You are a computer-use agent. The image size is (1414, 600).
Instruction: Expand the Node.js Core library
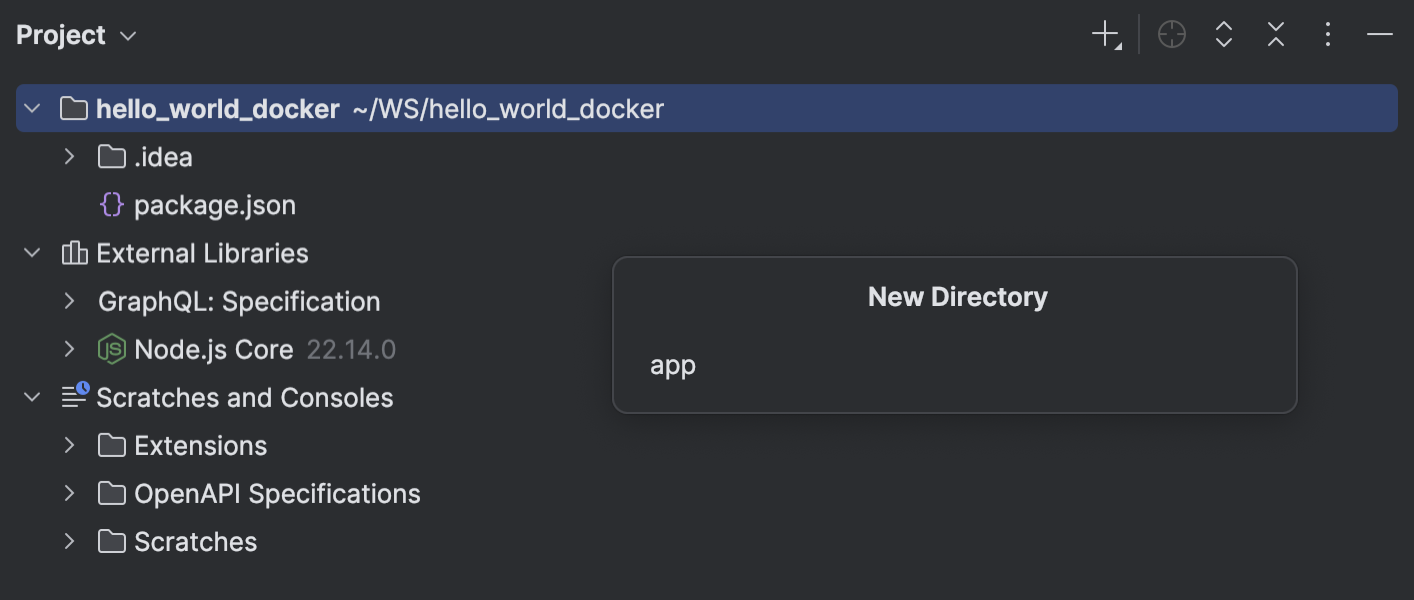68,349
